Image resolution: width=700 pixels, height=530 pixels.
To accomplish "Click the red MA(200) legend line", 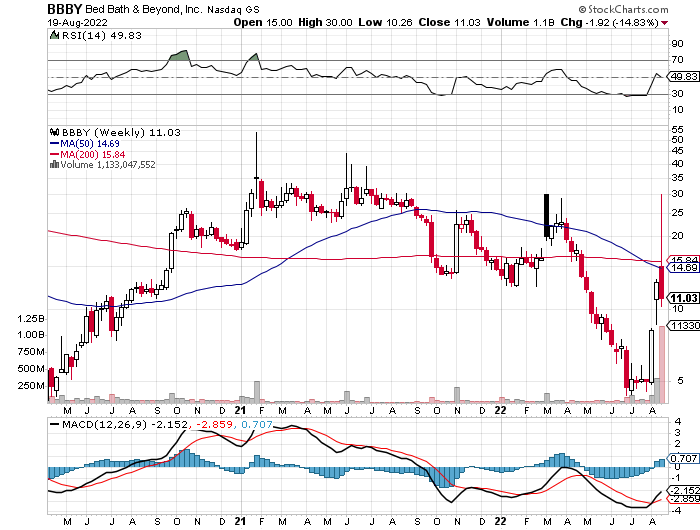I will (x=54, y=154).
